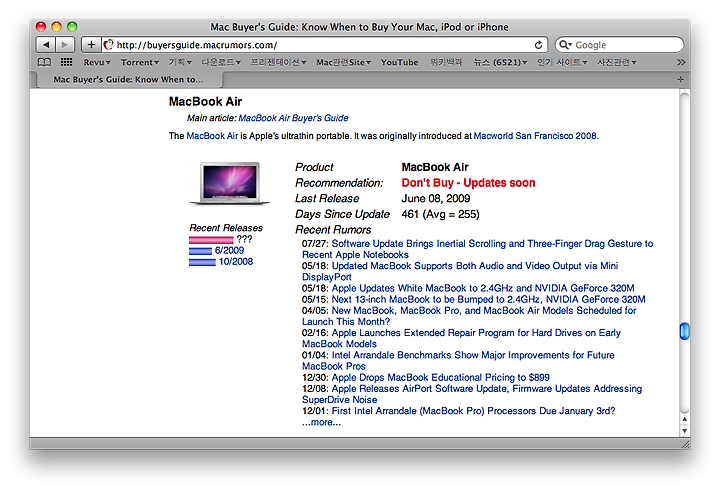Click the blue 10/2008 release bar
The image size is (720, 490).
(202, 262)
